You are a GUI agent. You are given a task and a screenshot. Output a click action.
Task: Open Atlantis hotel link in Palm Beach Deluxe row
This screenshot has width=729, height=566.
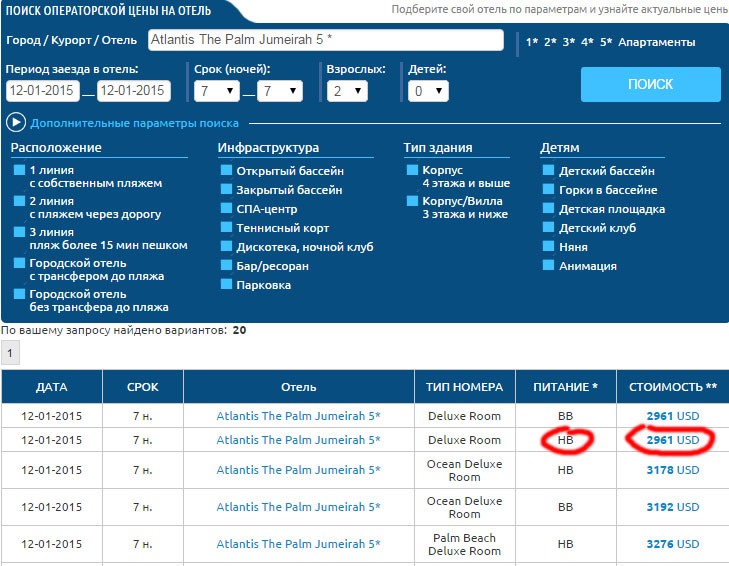298,544
